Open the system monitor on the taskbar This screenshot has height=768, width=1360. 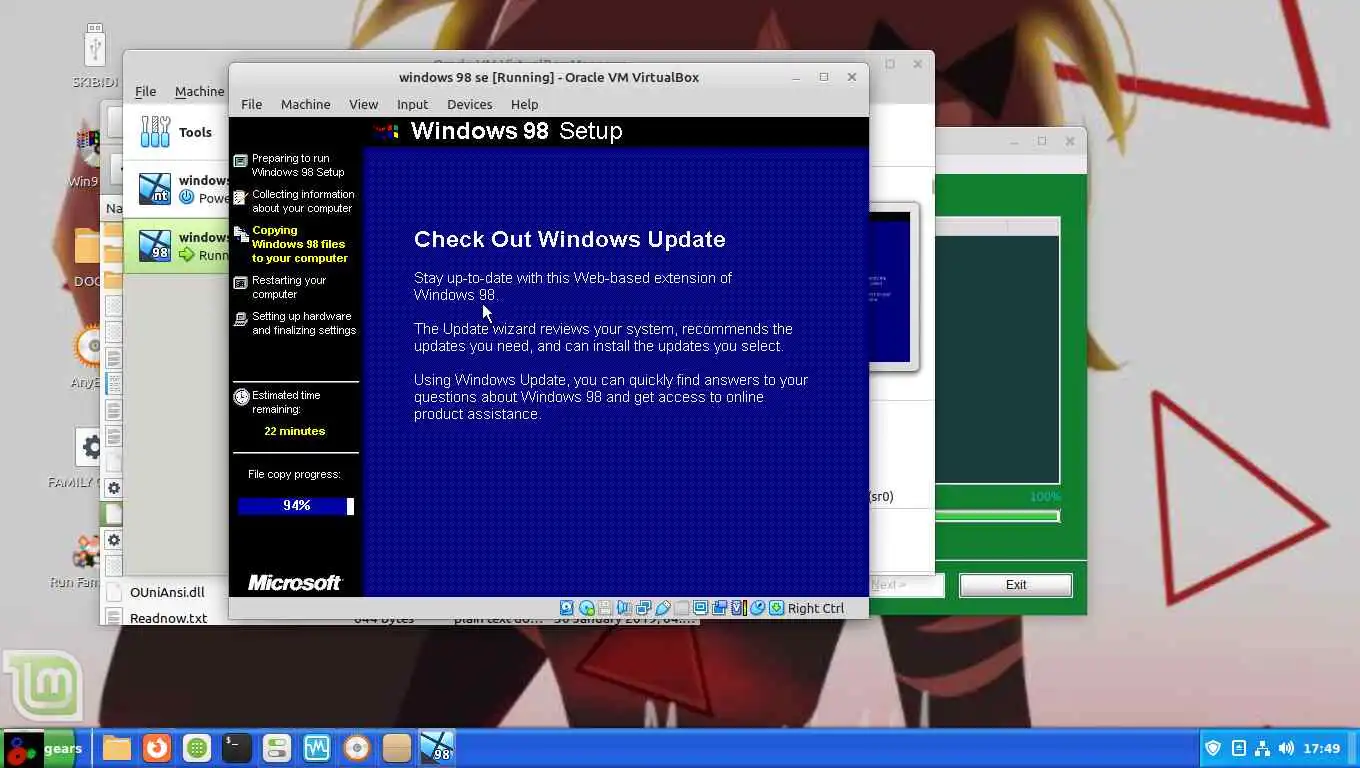[317, 748]
